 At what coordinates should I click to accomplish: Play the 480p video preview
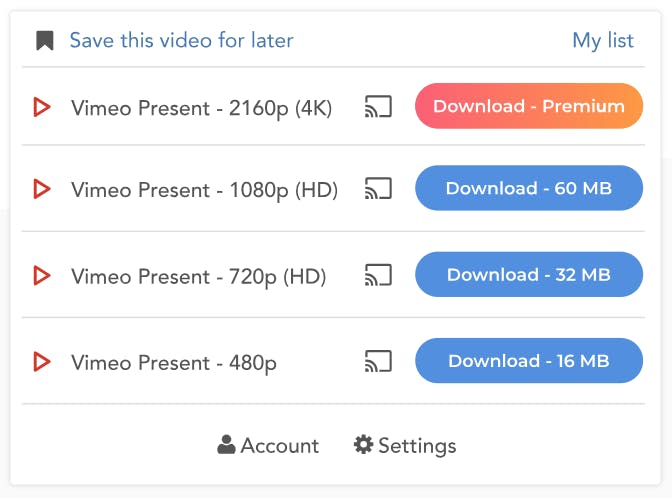(42, 361)
